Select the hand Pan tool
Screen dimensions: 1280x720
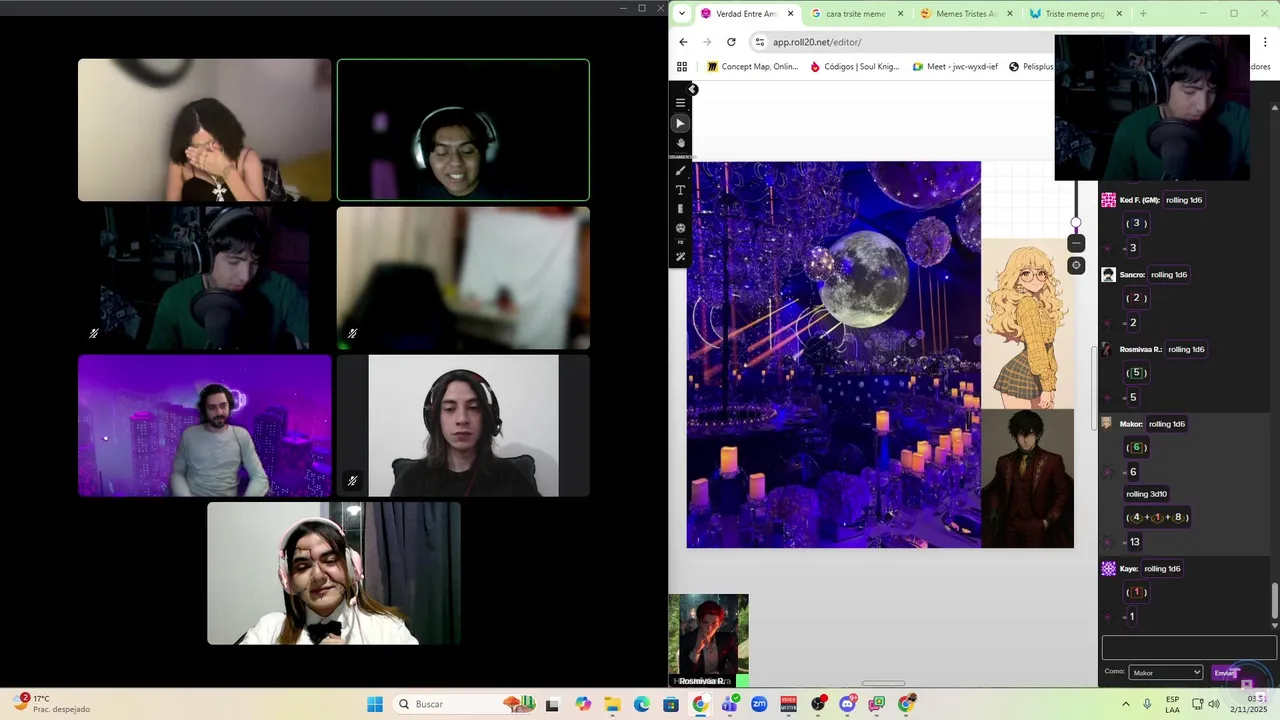click(681, 143)
